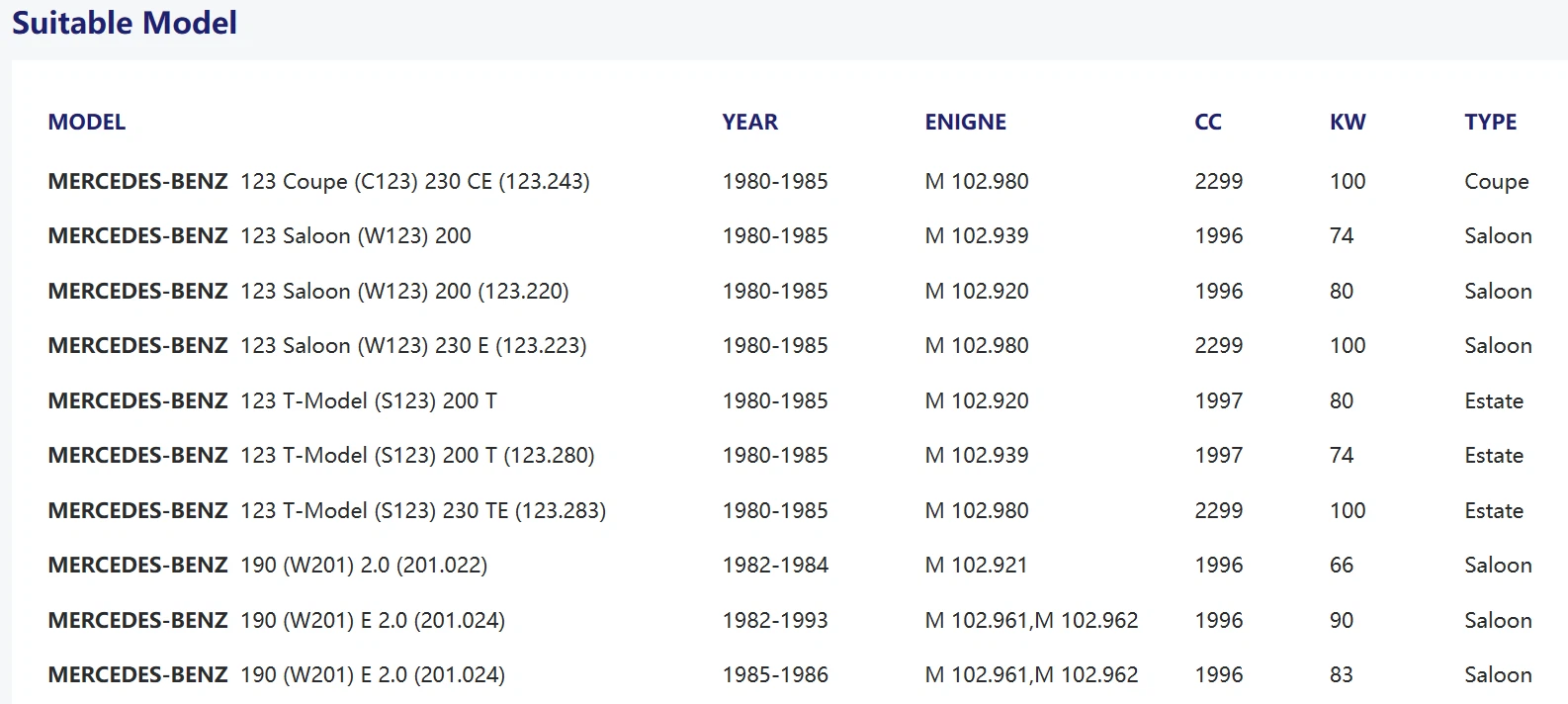This screenshot has height=704, width=1568.
Task: Click the 66 kW value
Action: point(1342,566)
